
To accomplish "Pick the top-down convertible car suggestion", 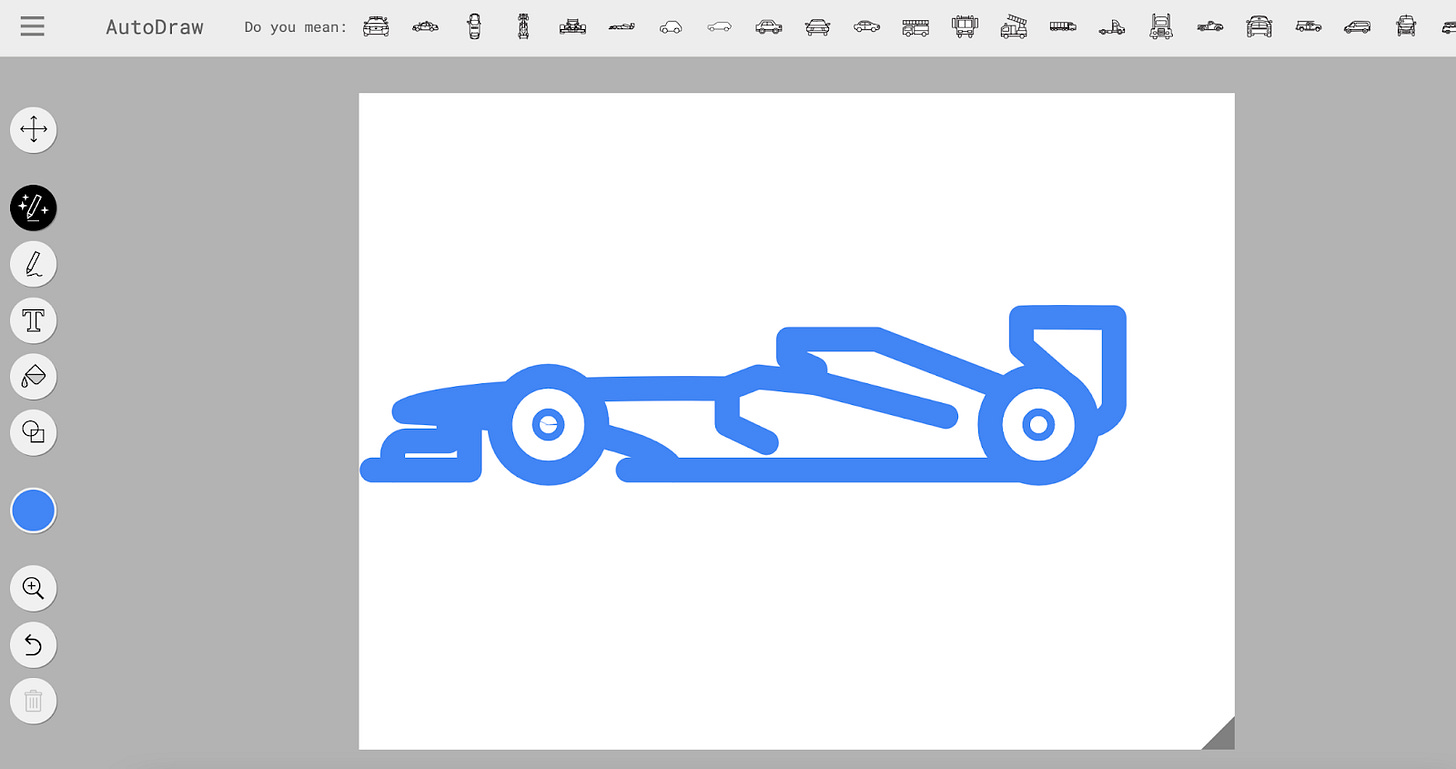I will 474,26.
